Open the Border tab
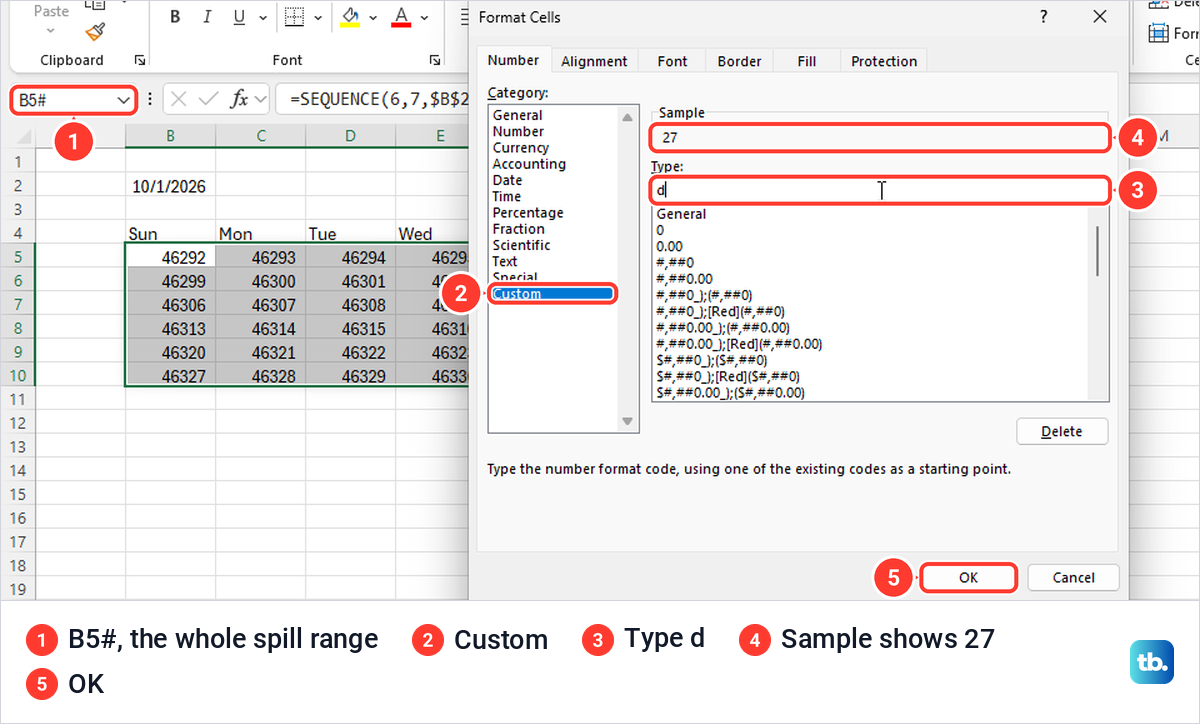1200x724 pixels. (x=739, y=61)
